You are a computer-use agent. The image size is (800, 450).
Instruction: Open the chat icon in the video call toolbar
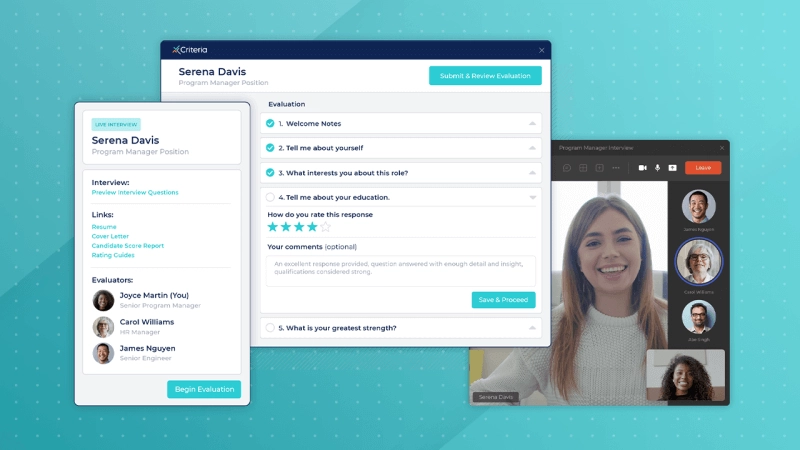point(567,168)
